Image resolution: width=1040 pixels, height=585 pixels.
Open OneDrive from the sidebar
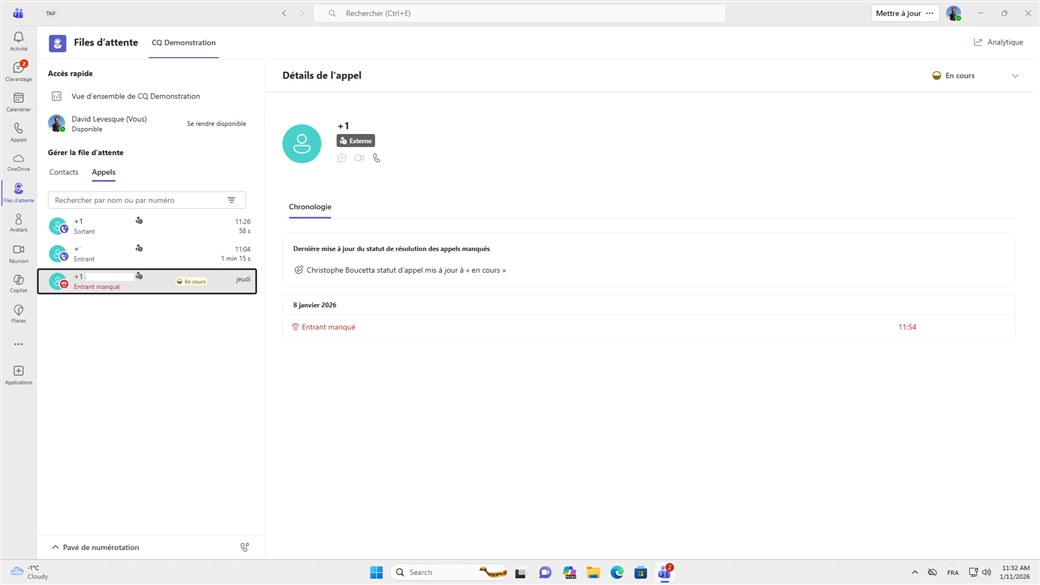pos(18,161)
